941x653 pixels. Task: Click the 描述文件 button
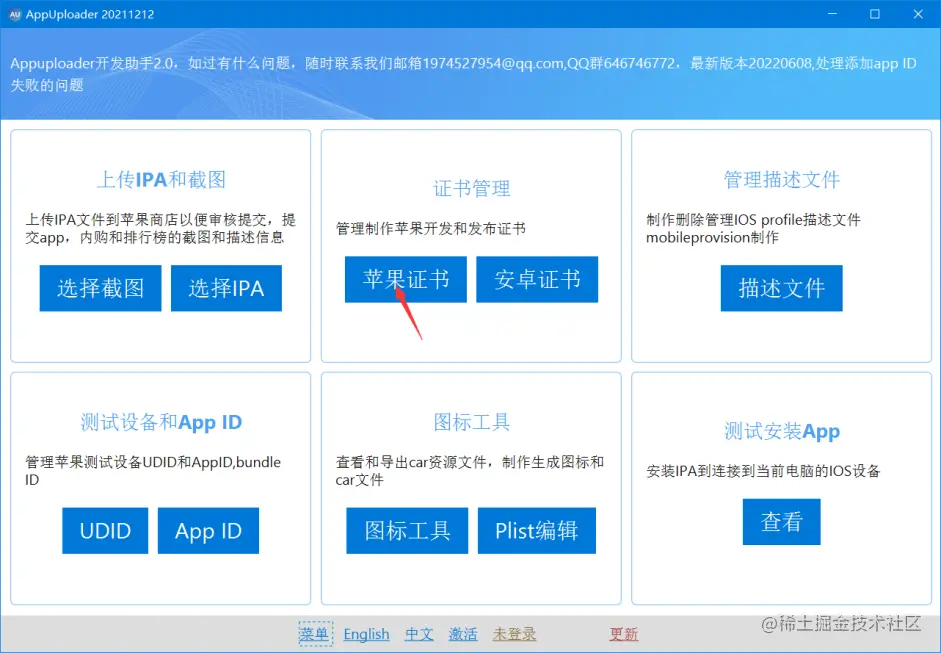tap(781, 288)
